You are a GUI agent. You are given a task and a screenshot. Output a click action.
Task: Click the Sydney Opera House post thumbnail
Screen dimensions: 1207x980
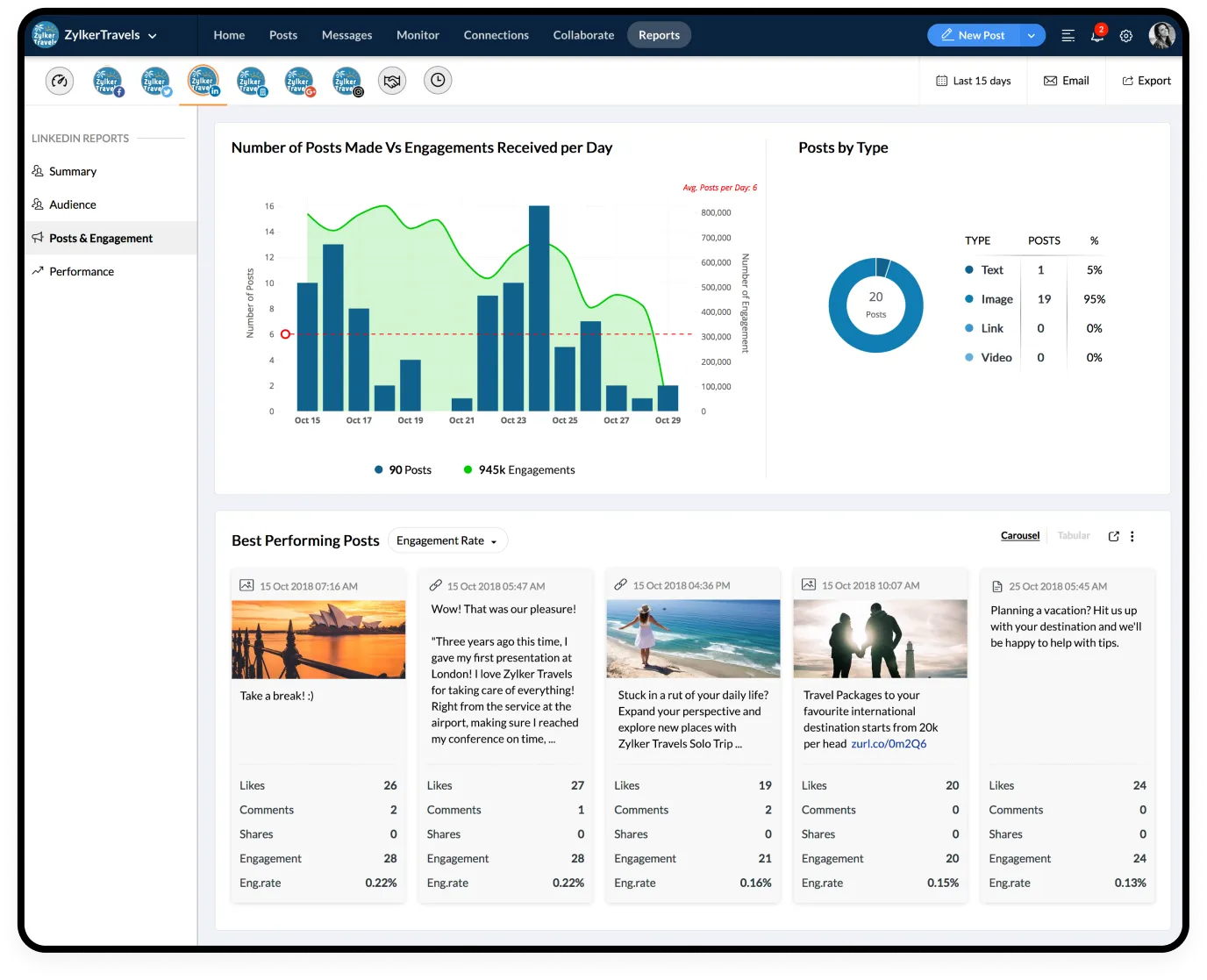click(x=318, y=639)
